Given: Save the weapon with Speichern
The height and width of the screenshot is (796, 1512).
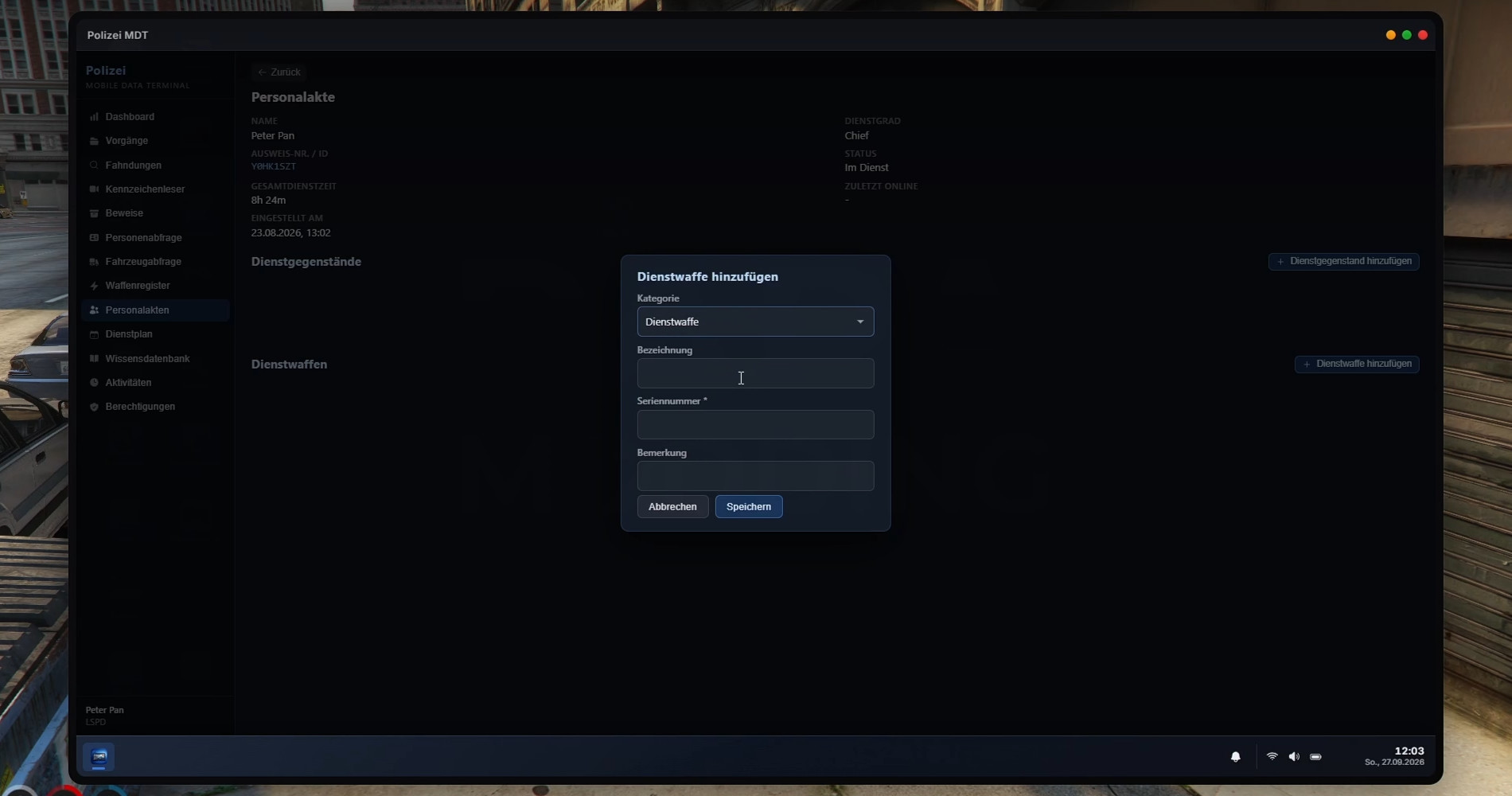Looking at the screenshot, I should [749, 507].
